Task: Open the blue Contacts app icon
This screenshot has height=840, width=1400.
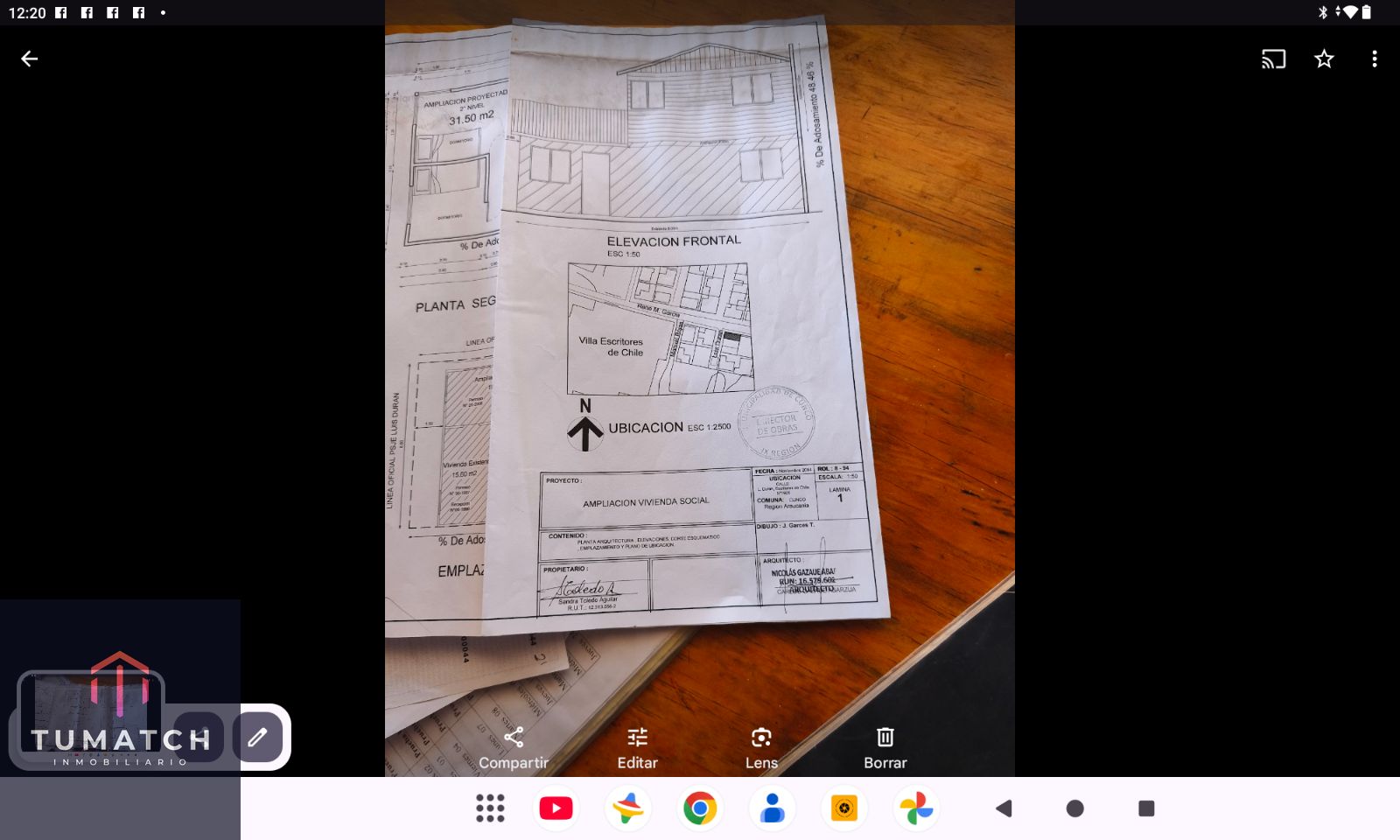Action: click(772, 808)
